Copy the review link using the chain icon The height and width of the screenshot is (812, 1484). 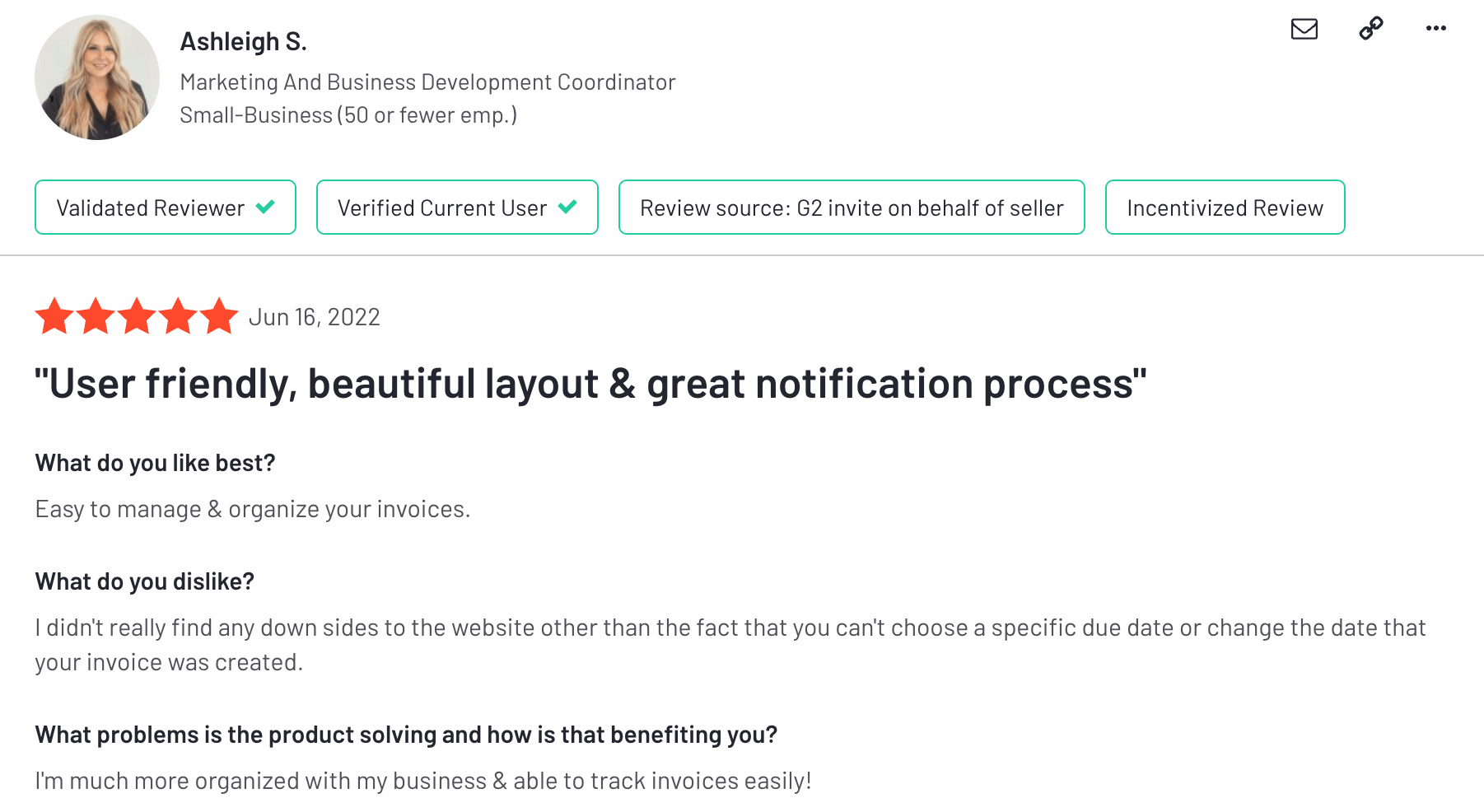click(x=1370, y=29)
